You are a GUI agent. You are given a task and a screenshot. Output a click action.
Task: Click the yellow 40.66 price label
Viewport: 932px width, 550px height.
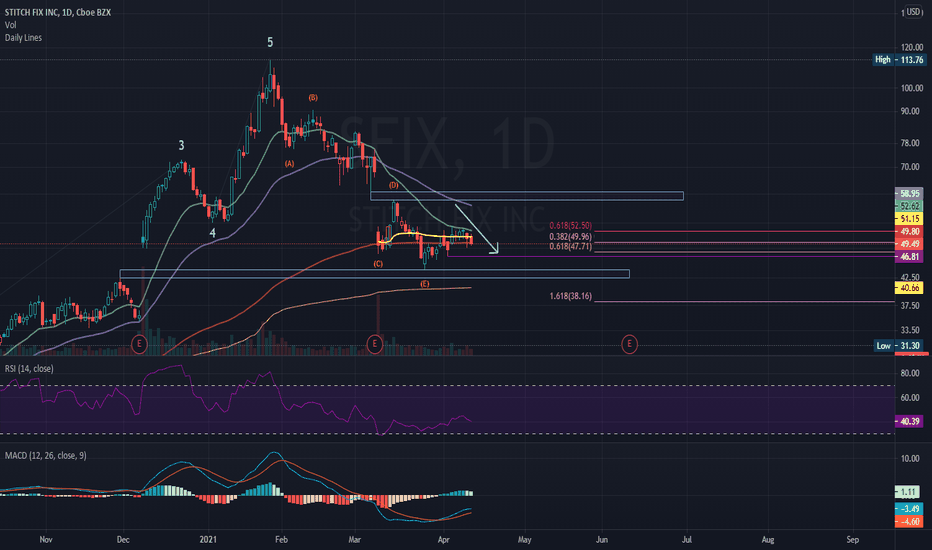[x=909, y=288]
